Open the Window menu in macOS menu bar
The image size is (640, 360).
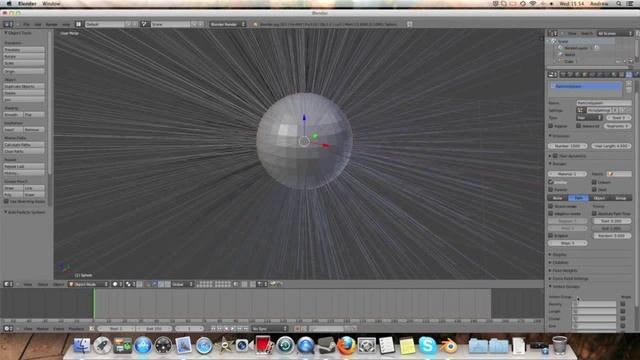point(51,4)
